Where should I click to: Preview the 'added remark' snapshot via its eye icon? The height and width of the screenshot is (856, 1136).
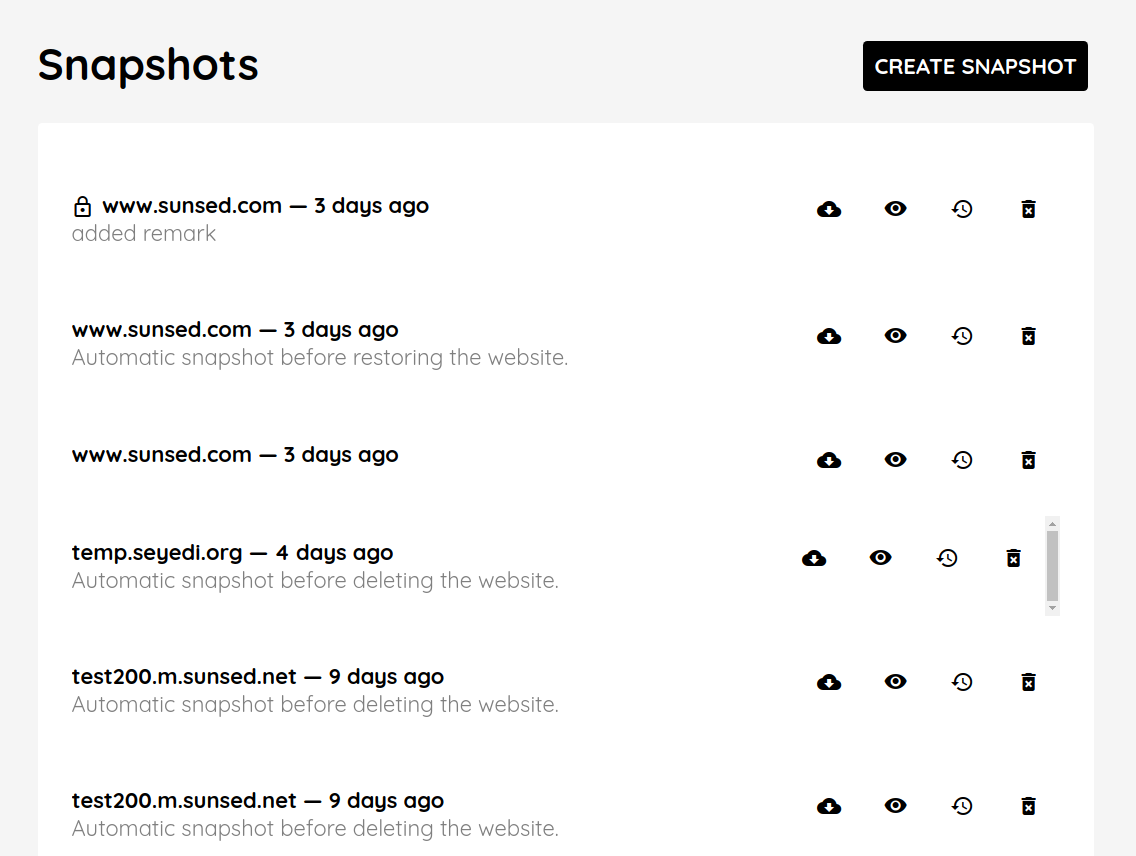pyautogui.click(x=896, y=209)
